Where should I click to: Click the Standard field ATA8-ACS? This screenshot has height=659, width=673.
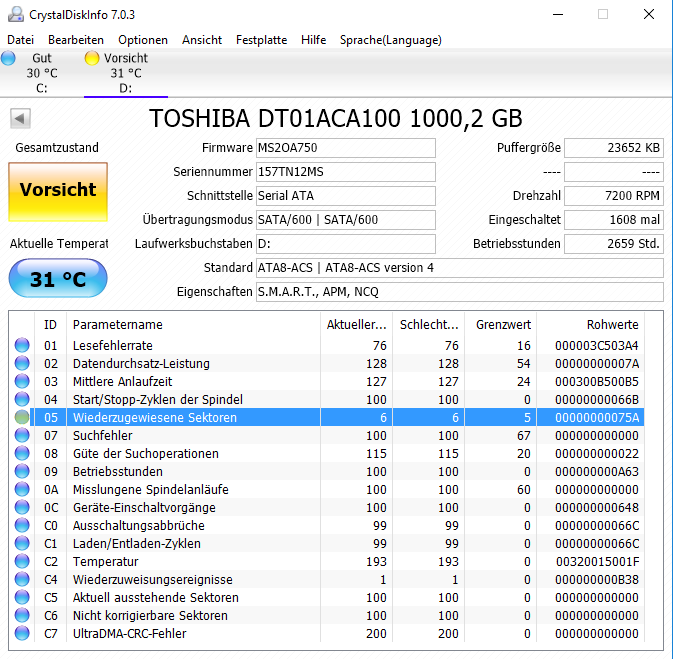pos(460,268)
